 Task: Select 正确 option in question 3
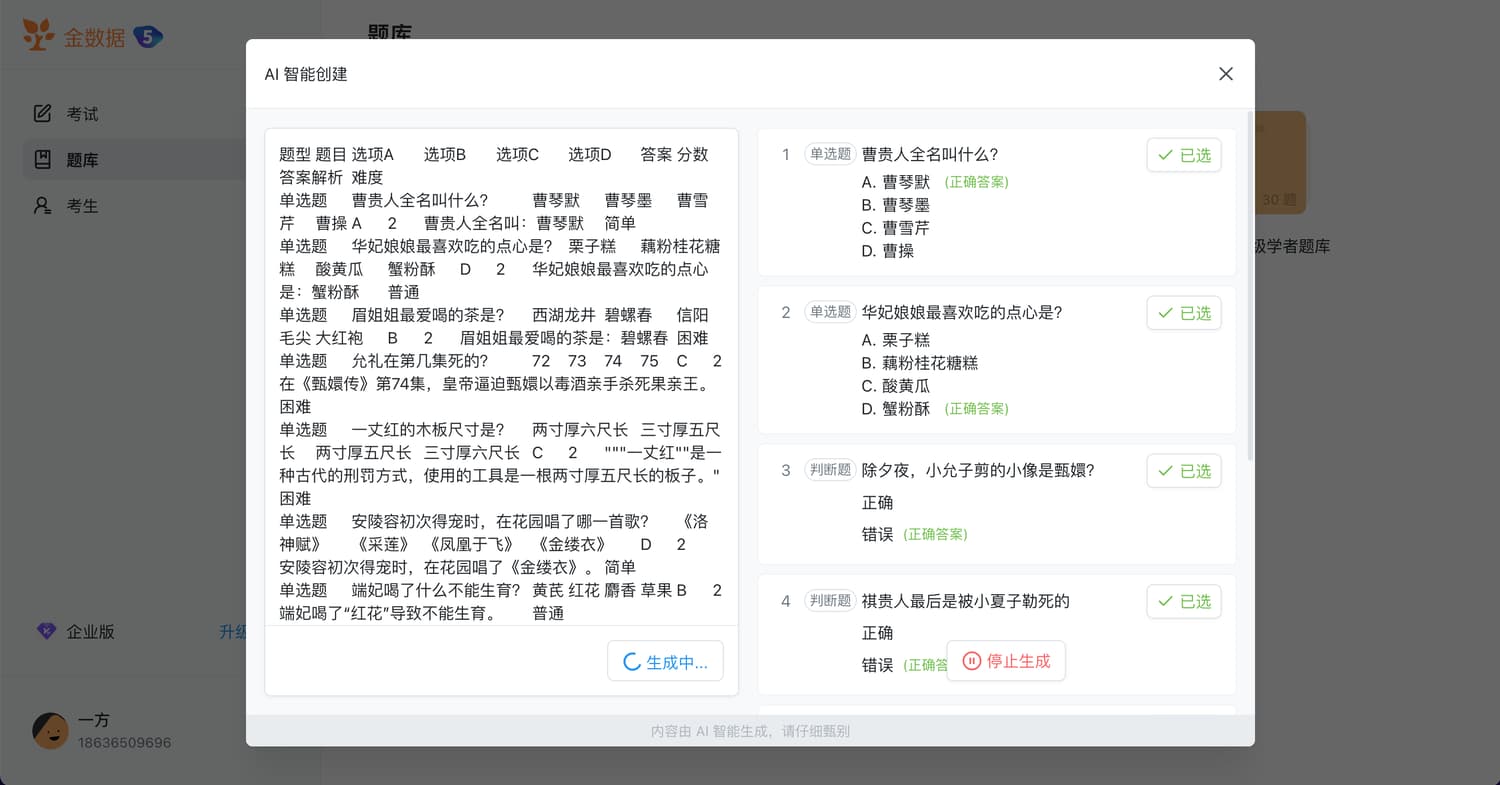[877, 502]
